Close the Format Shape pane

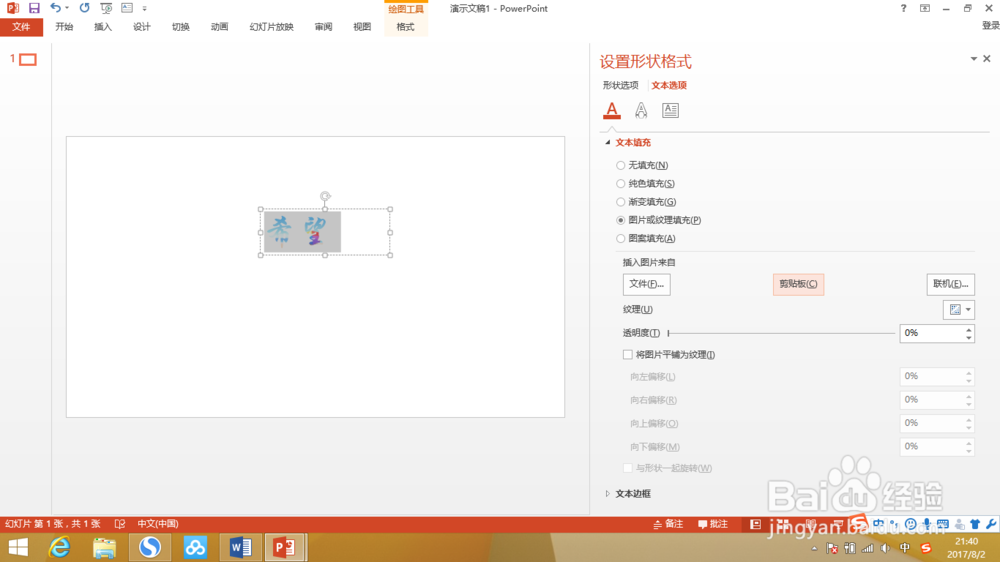coord(987,59)
